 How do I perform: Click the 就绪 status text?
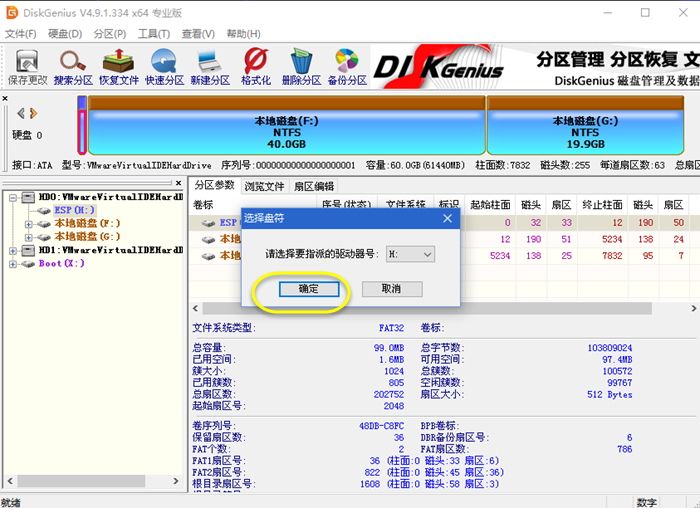tap(11, 503)
